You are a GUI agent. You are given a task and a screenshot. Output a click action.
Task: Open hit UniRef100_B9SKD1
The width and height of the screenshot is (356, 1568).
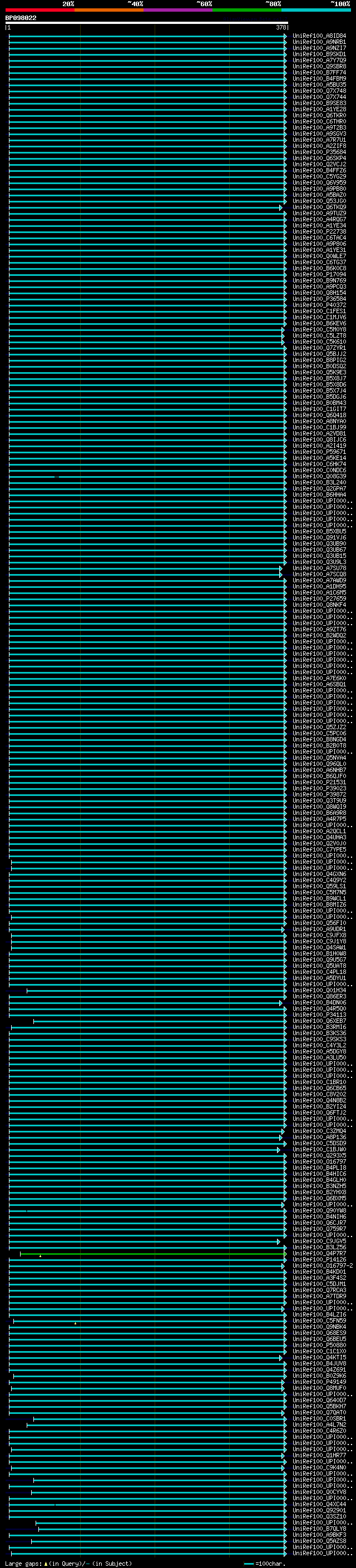pos(319,54)
